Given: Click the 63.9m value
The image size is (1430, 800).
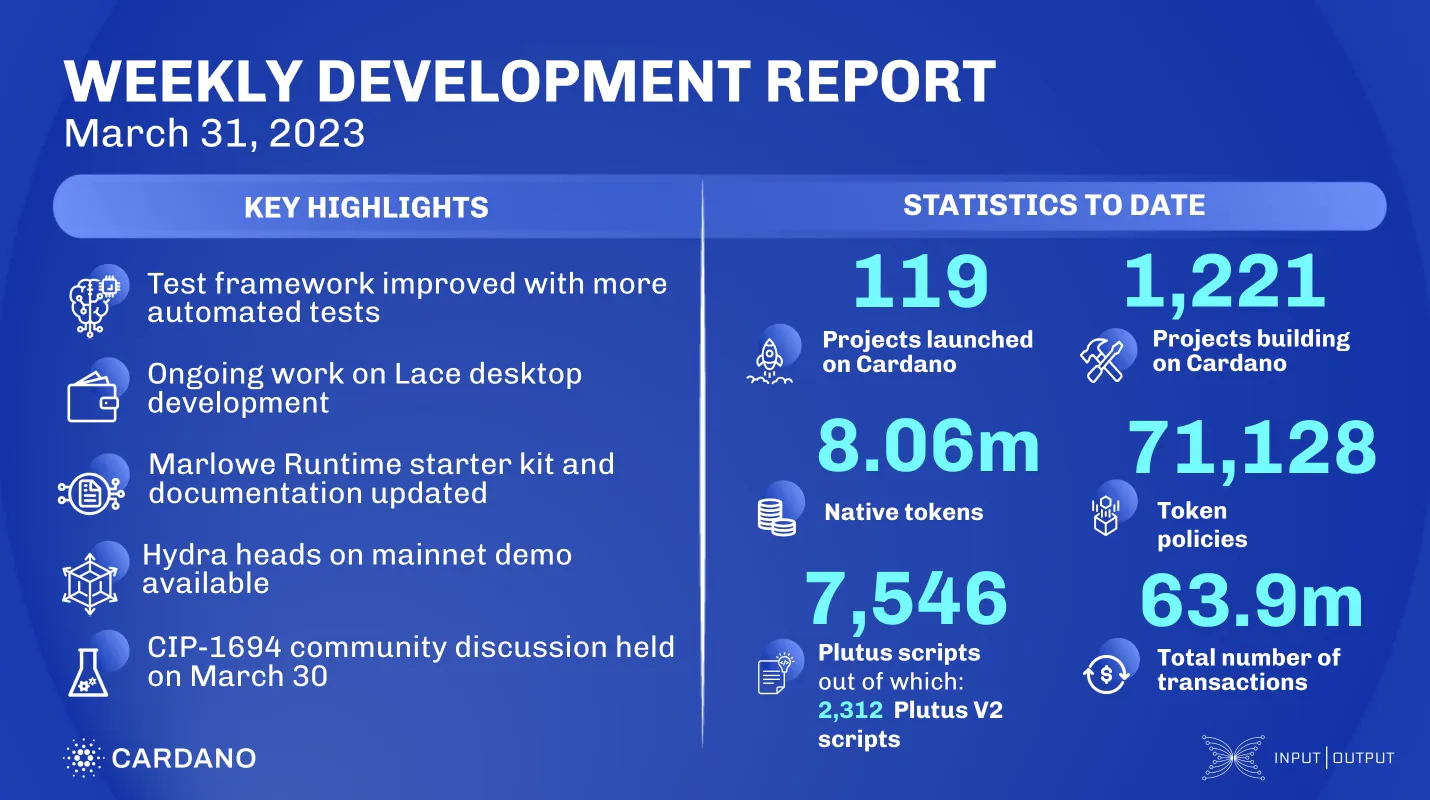Looking at the screenshot, I should tap(1252, 601).
